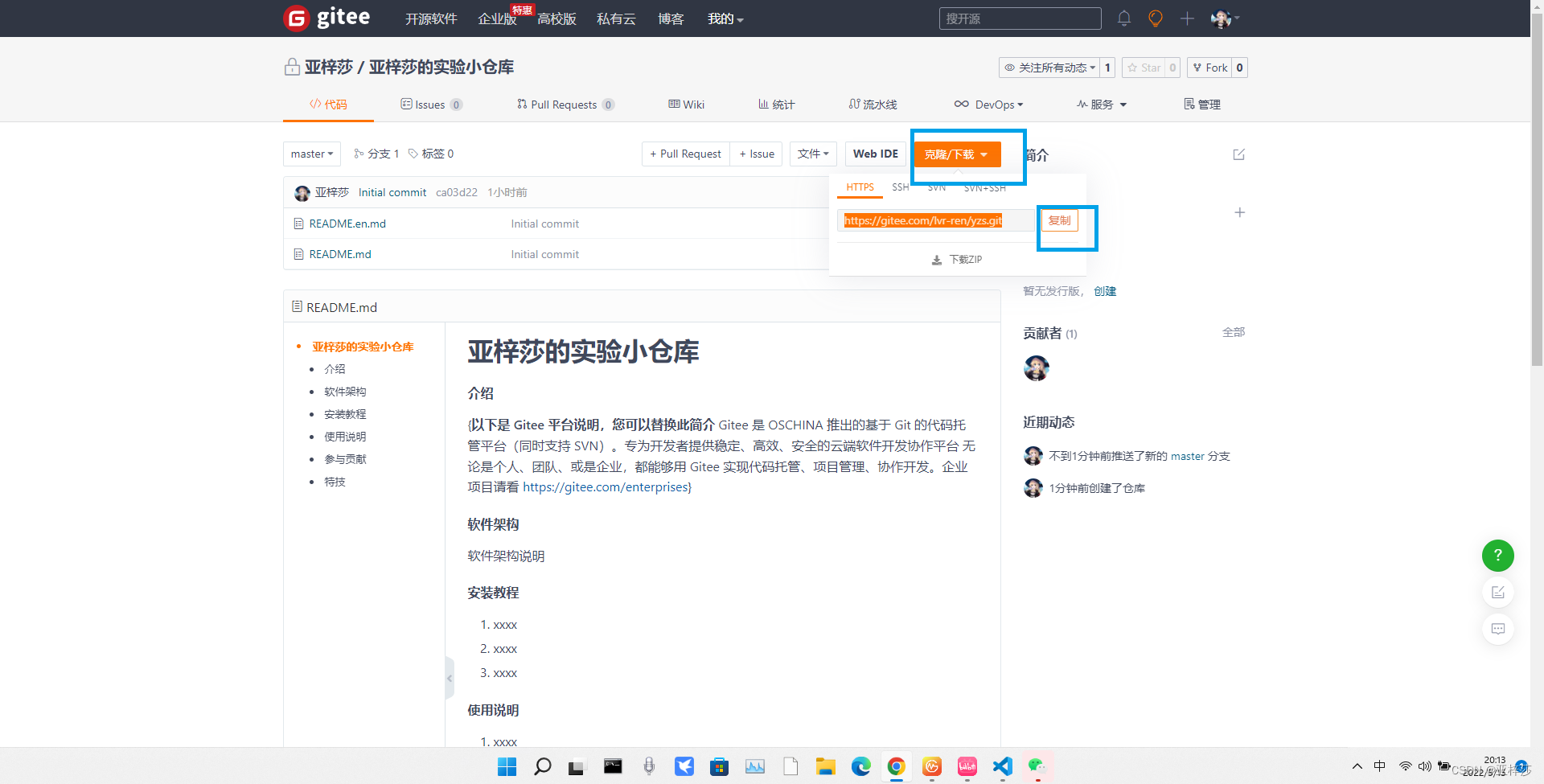Click the search box 搜开源
This screenshot has height=784, width=1544.
1020,18
